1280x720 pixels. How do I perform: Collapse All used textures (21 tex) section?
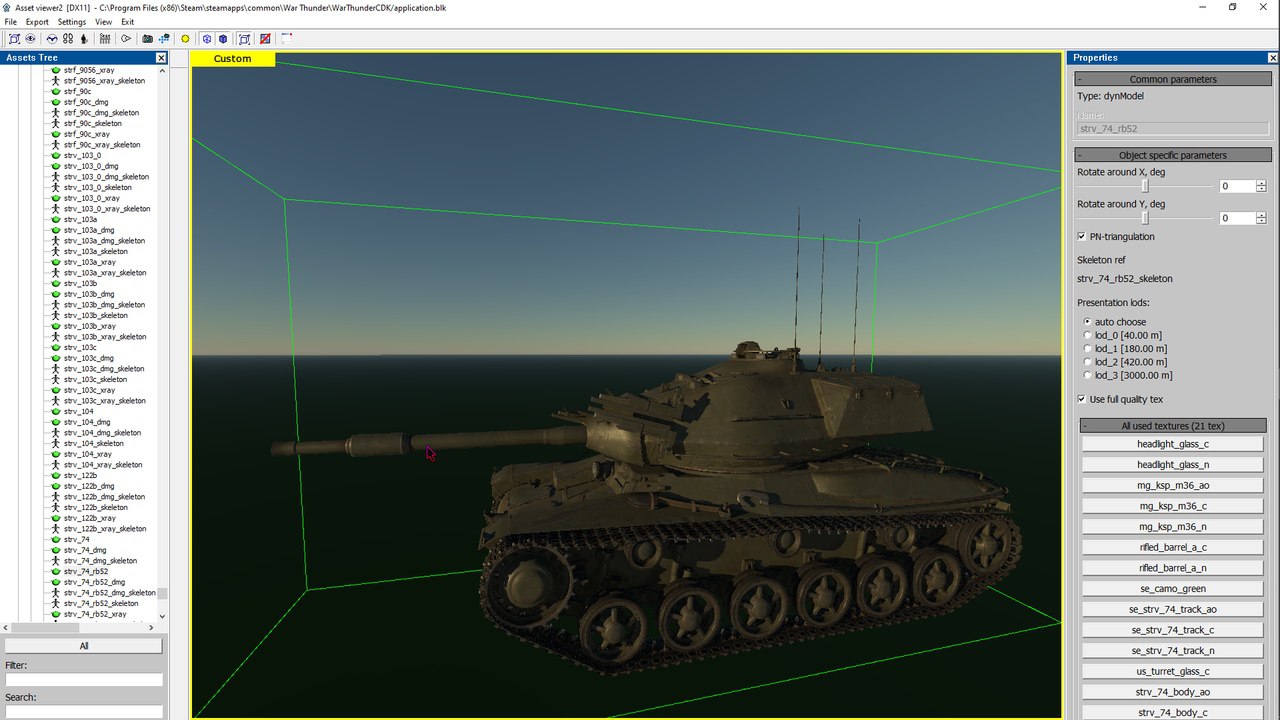click(1173, 425)
